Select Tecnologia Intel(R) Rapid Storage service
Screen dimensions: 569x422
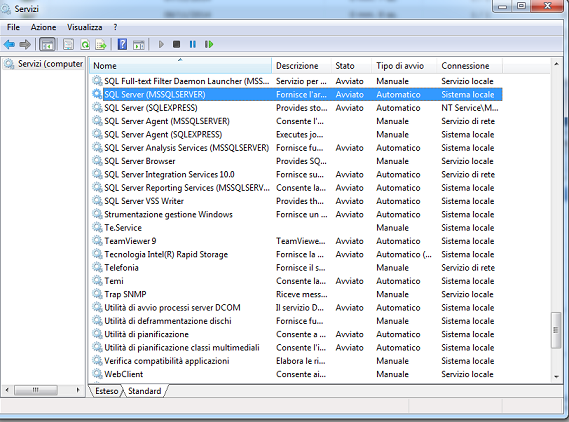pos(296,254)
